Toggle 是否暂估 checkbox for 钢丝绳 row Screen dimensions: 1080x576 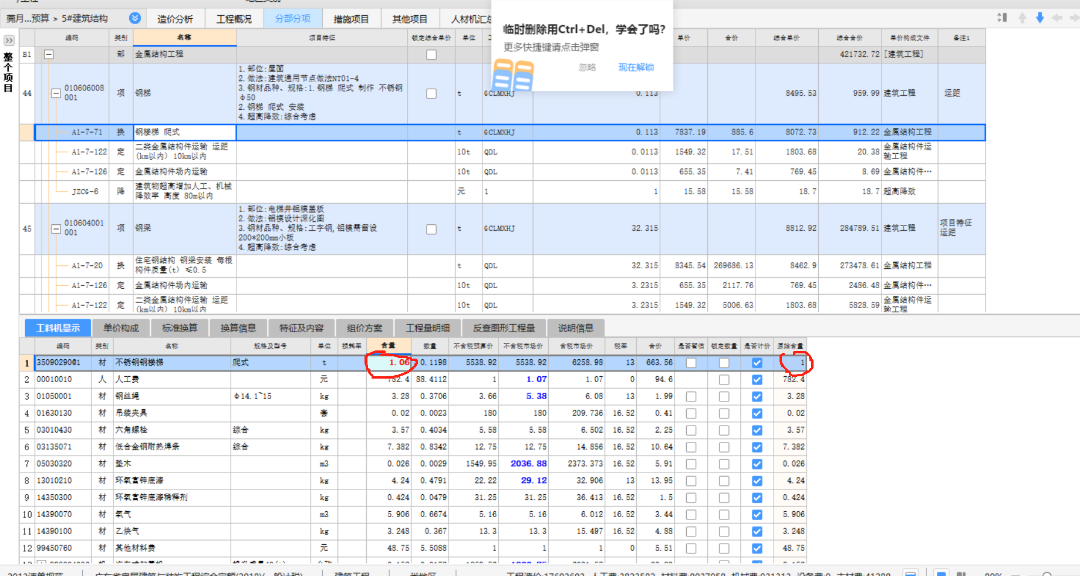point(691,397)
